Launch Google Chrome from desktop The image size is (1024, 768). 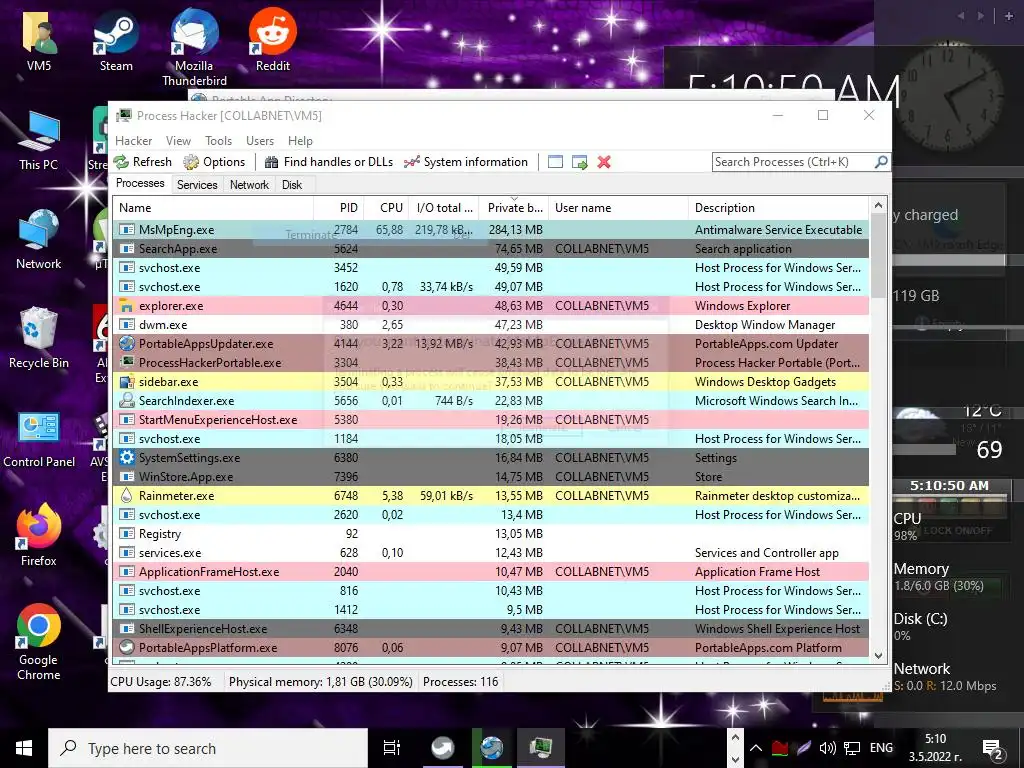[39, 643]
